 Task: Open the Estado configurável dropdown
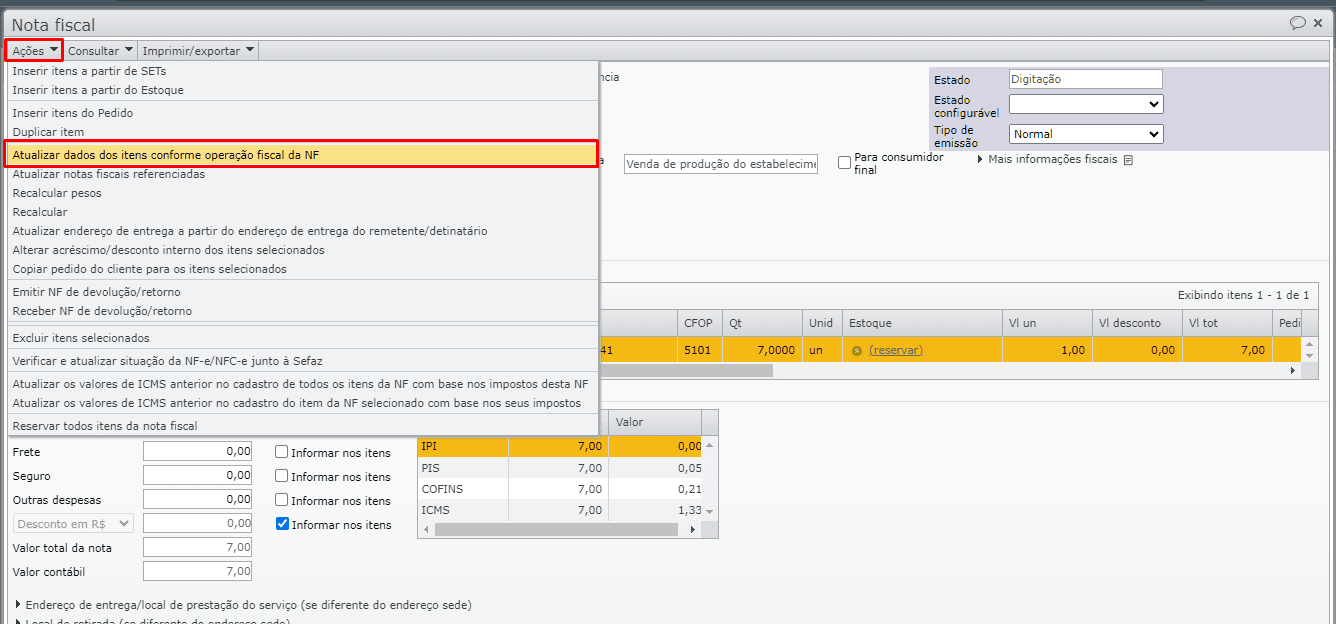[x=1086, y=104]
